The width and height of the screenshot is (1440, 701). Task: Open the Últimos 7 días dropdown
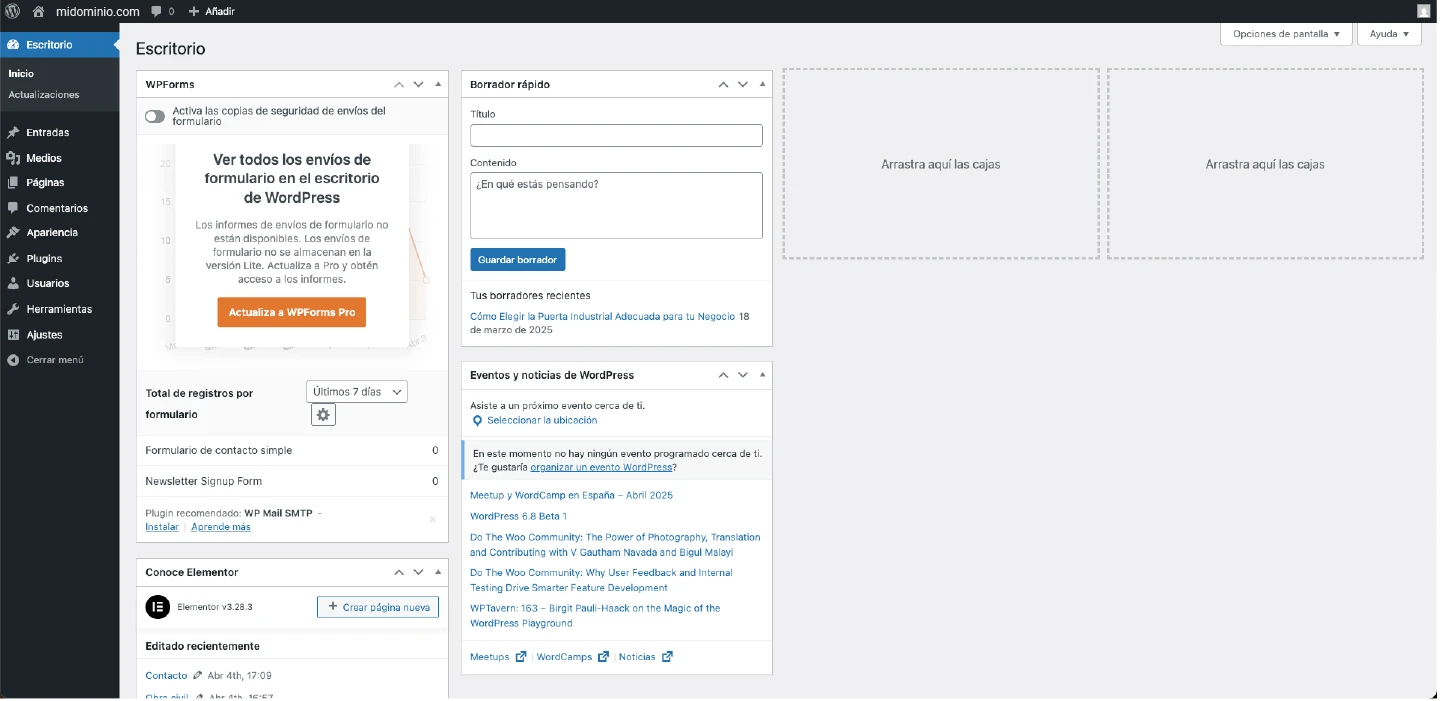tap(357, 392)
